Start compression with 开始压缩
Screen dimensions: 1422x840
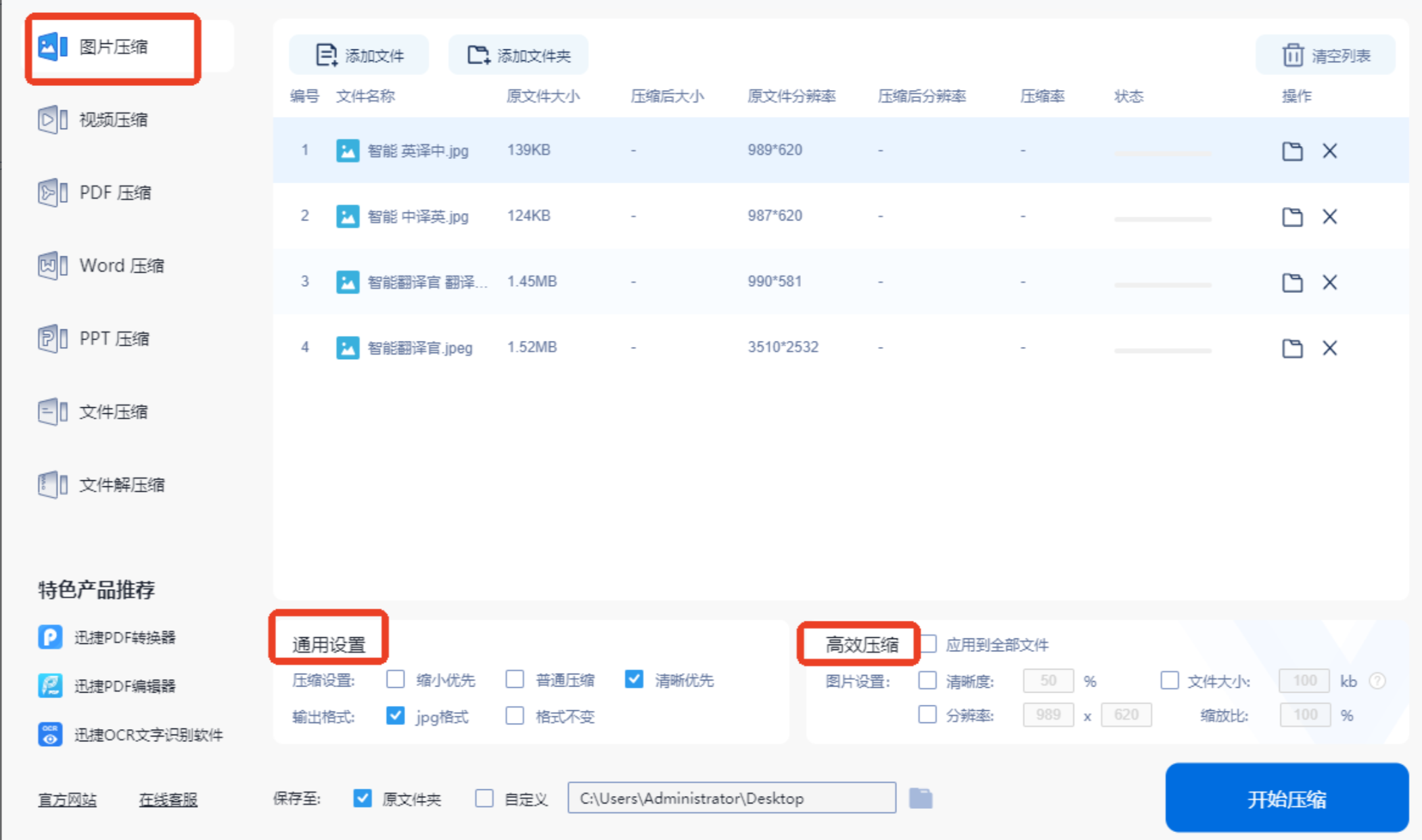click(1287, 798)
